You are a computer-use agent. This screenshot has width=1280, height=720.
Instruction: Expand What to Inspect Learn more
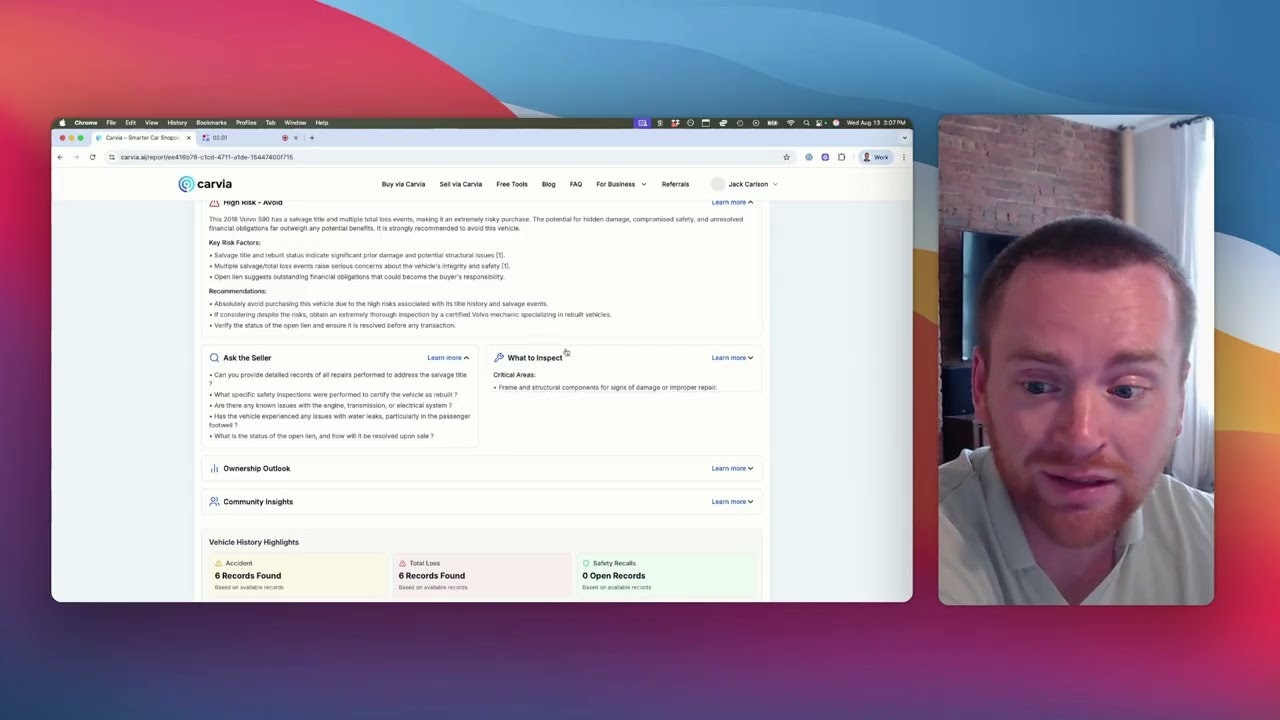click(x=732, y=358)
